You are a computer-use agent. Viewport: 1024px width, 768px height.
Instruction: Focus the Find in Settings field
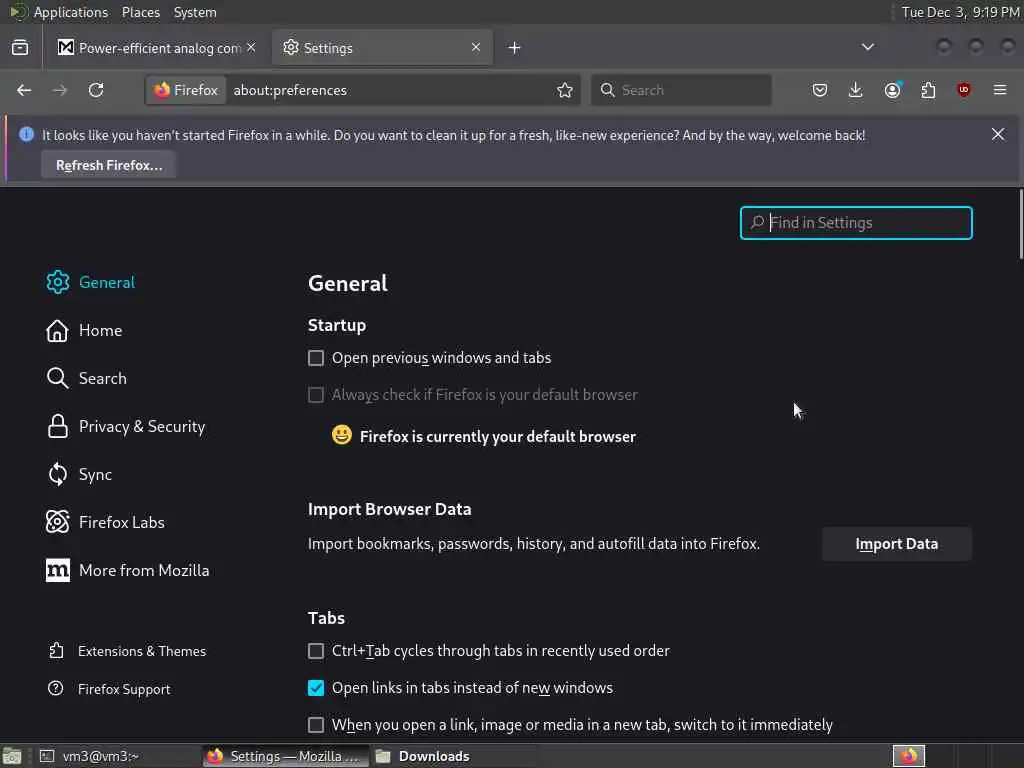pyautogui.click(x=856, y=223)
